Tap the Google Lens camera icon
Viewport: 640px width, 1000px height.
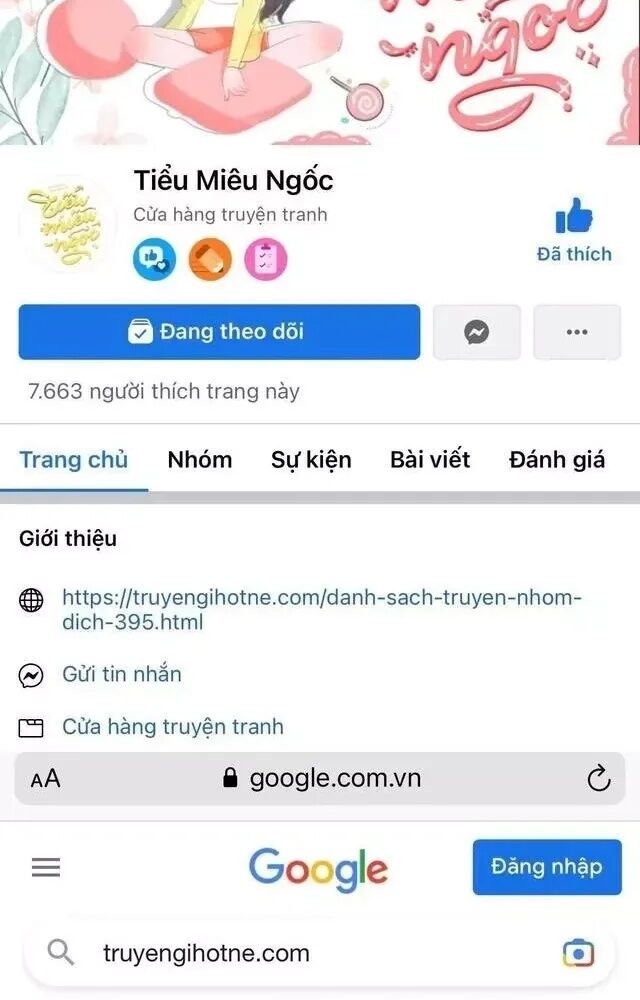[x=578, y=953]
